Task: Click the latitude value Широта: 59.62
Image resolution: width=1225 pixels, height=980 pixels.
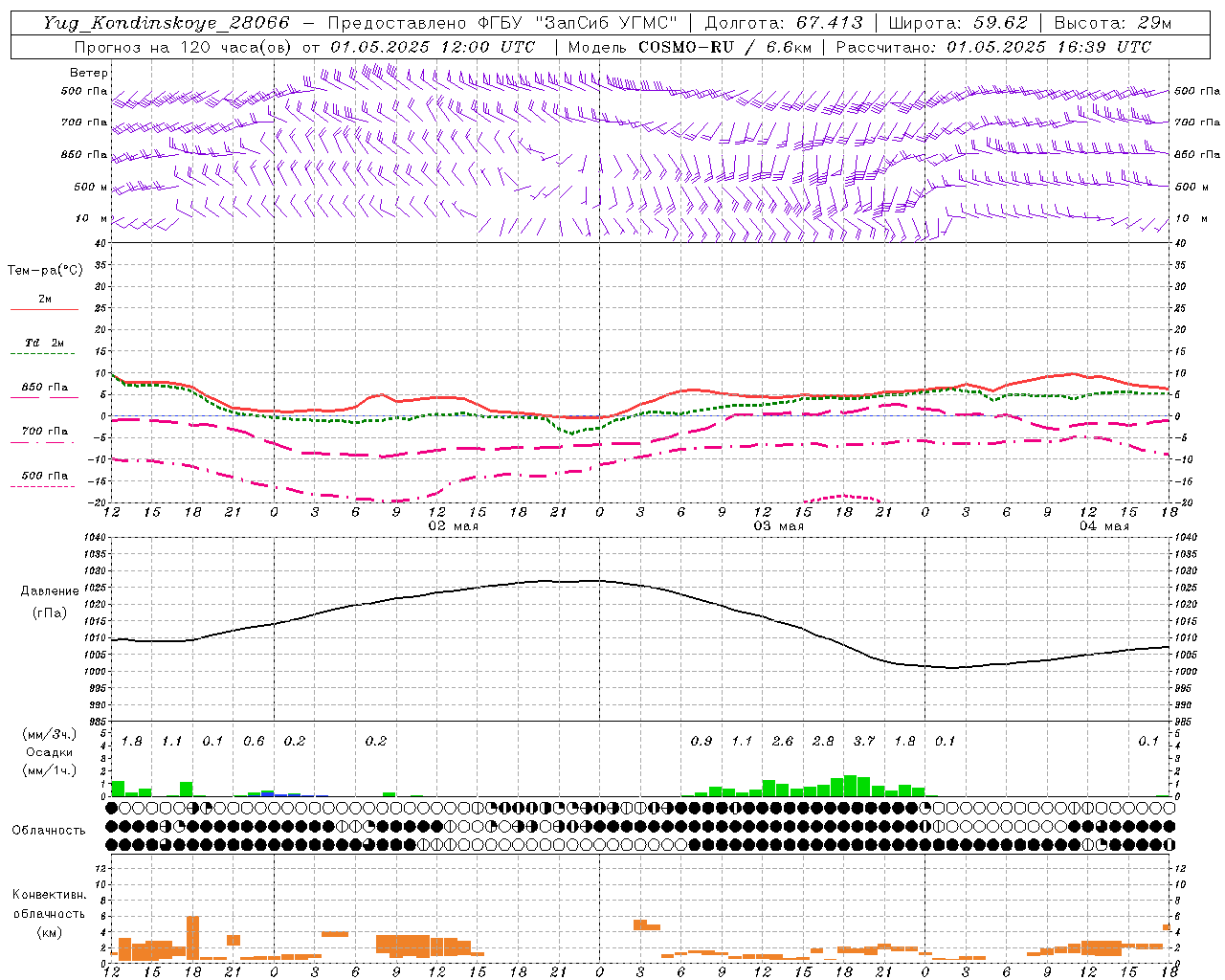Action: click(x=958, y=23)
